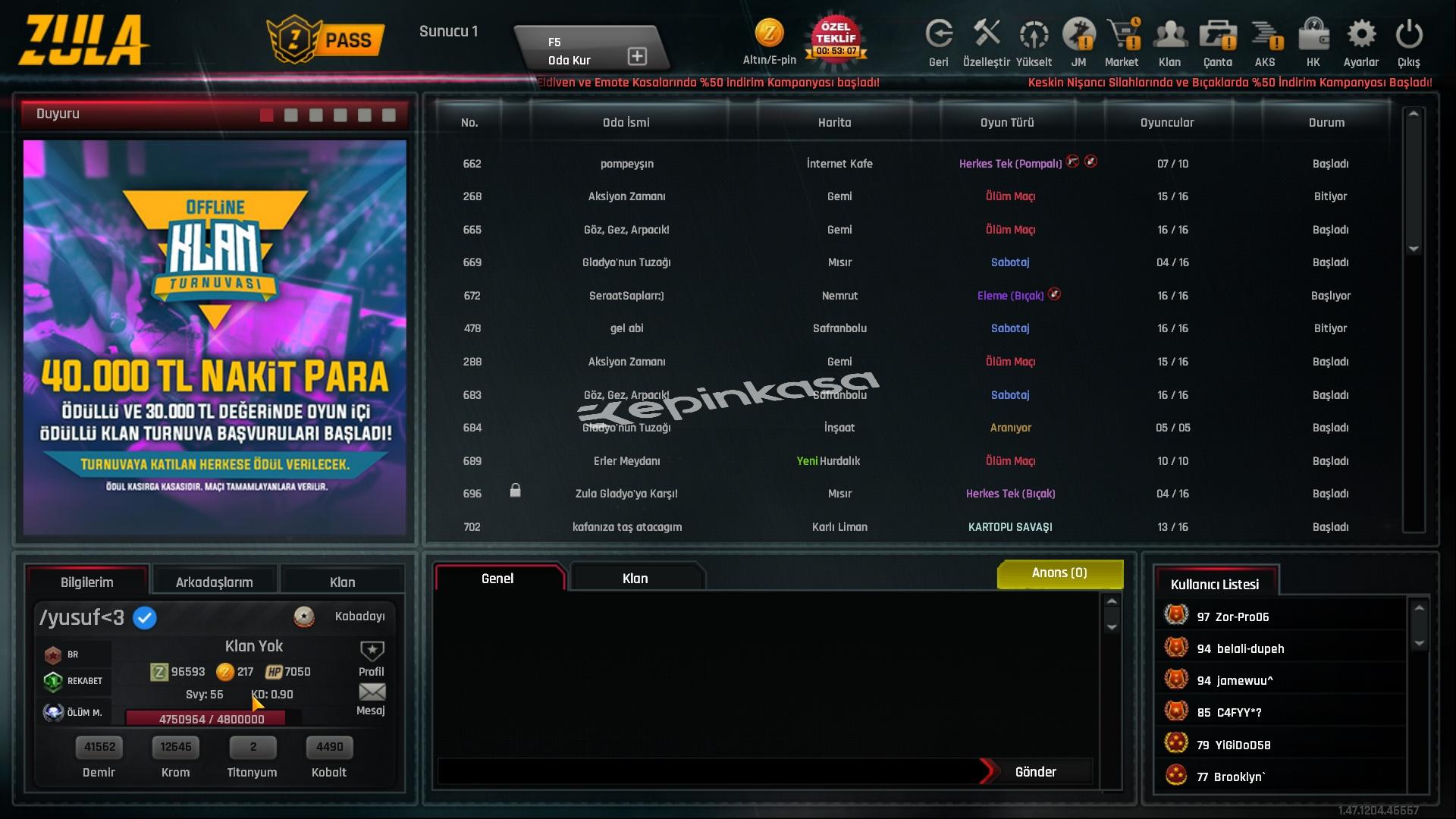Open the Market cart icon

pyautogui.click(x=1124, y=34)
